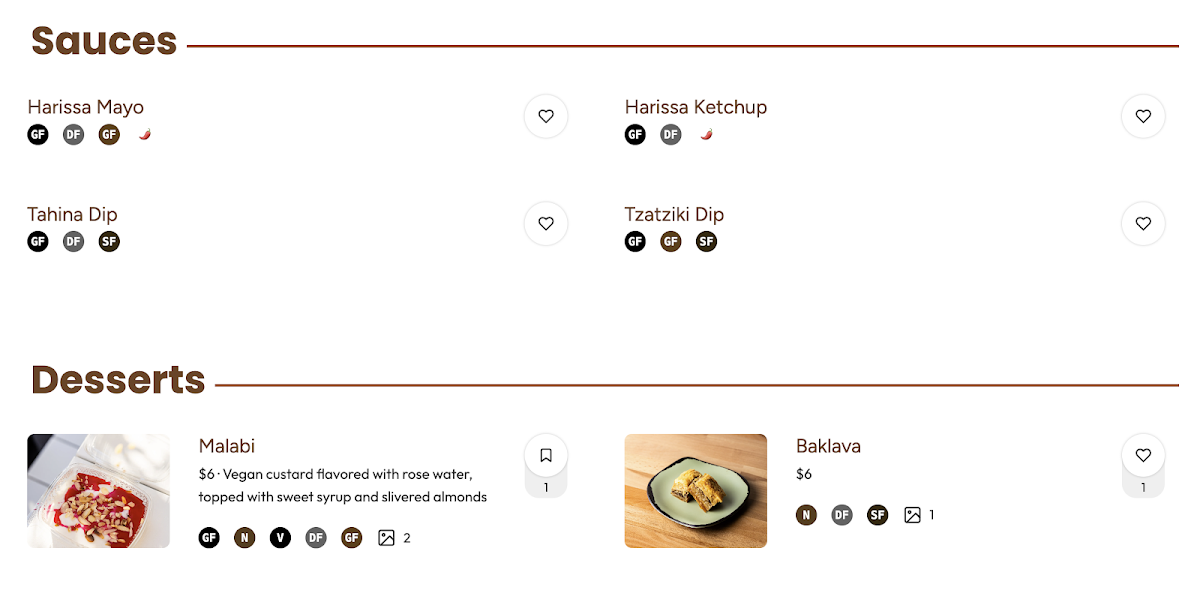Open the Malabi item title
1200x605 pixels.
tap(227, 446)
